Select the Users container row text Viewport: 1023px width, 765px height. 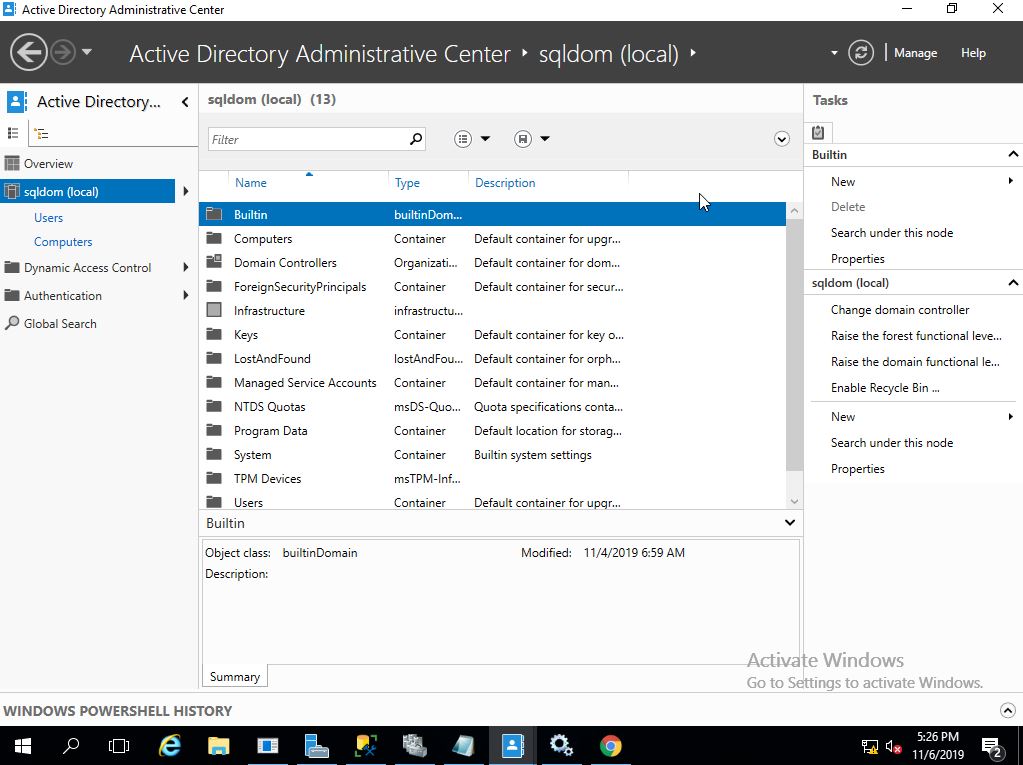click(x=249, y=503)
